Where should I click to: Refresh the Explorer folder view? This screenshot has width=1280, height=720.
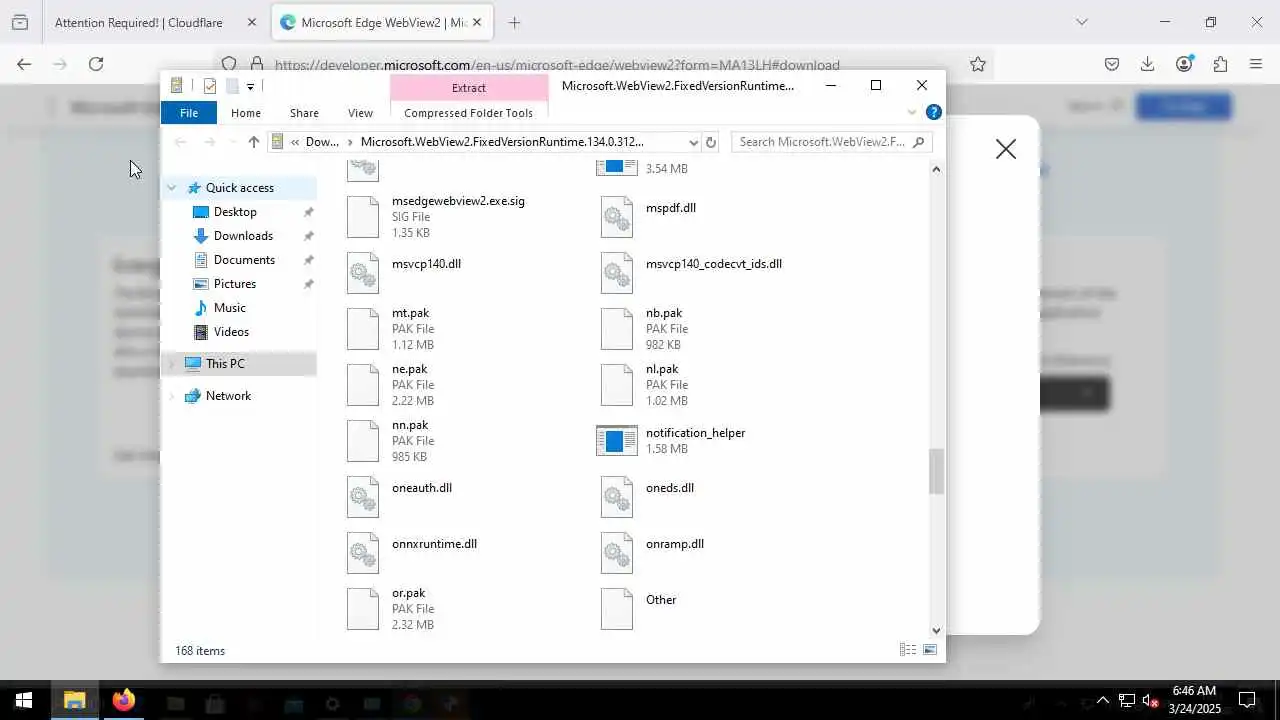[x=711, y=142]
